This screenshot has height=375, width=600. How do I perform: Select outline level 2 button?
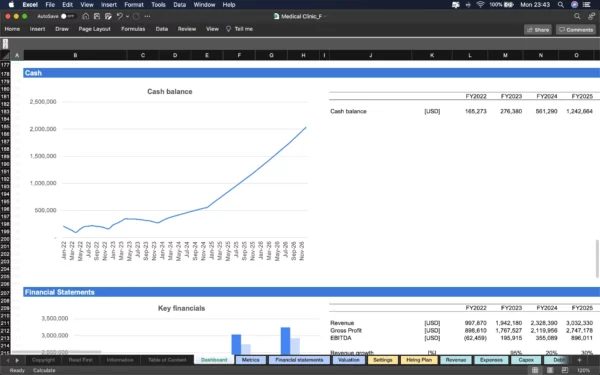coord(5,46)
